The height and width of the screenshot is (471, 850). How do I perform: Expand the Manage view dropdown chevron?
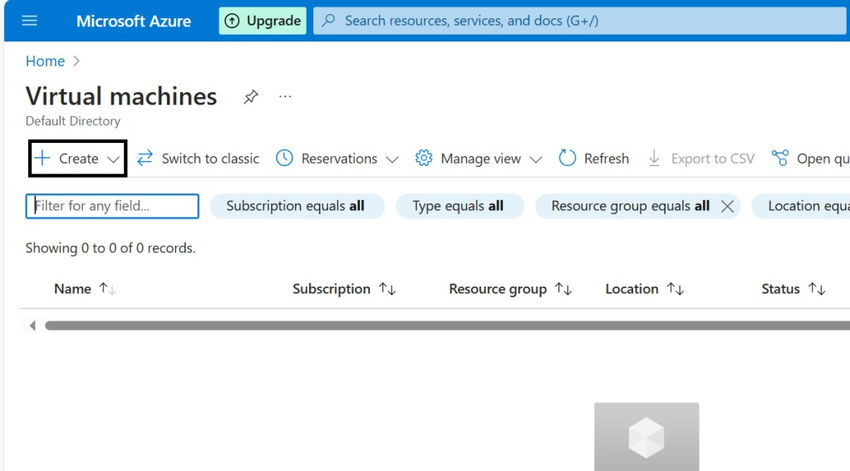click(536, 159)
